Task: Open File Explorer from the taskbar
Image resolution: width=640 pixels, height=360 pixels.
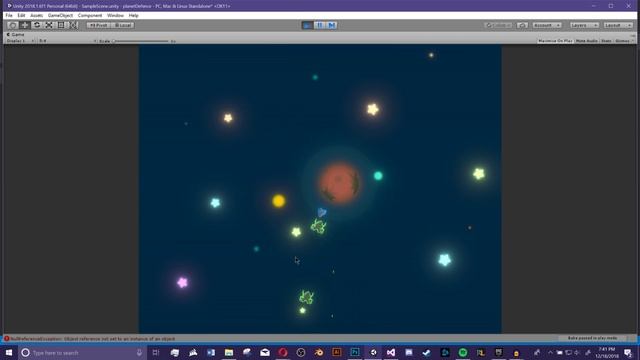Action: 229,353
